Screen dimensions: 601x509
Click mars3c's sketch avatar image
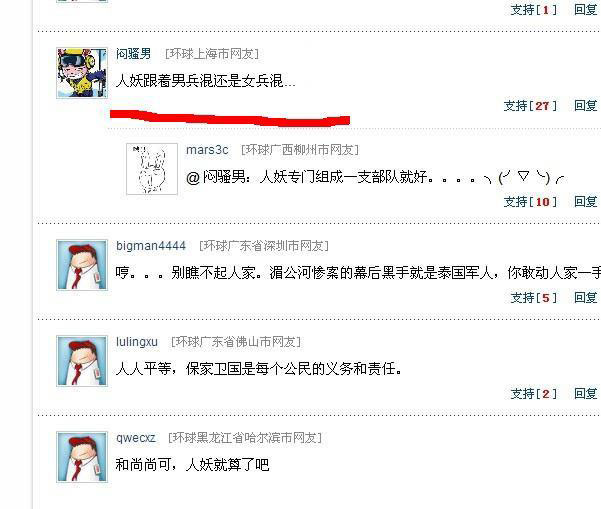click(x=152, y=169)
